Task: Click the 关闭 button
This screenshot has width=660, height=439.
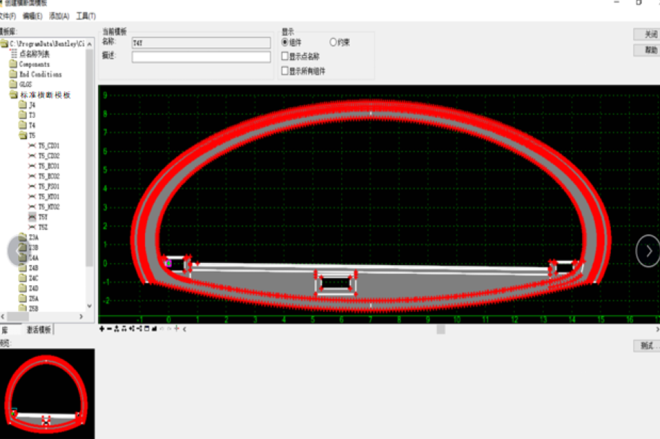Action: [648, 34]
